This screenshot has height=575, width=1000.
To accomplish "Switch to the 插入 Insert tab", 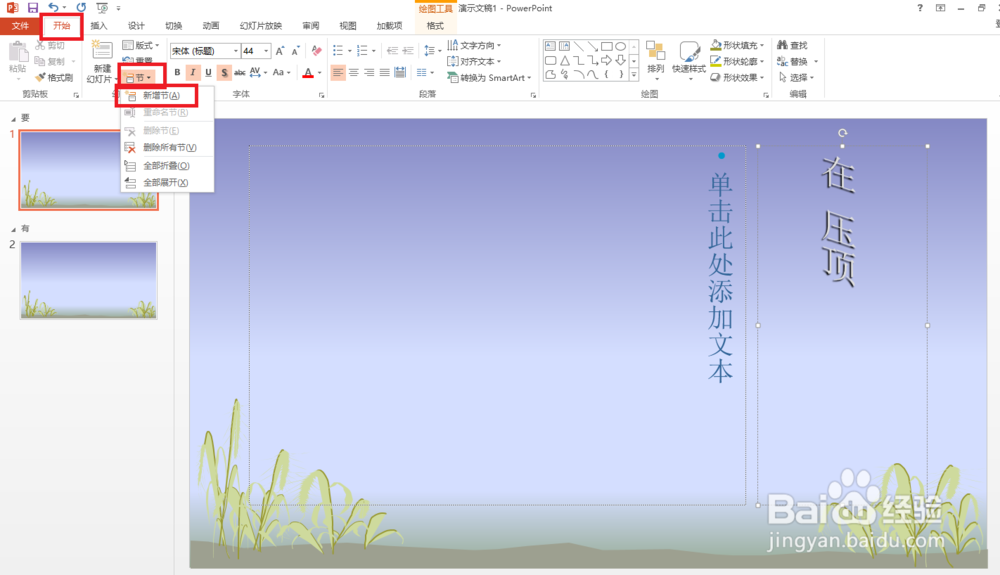I will tap(99, 25).
